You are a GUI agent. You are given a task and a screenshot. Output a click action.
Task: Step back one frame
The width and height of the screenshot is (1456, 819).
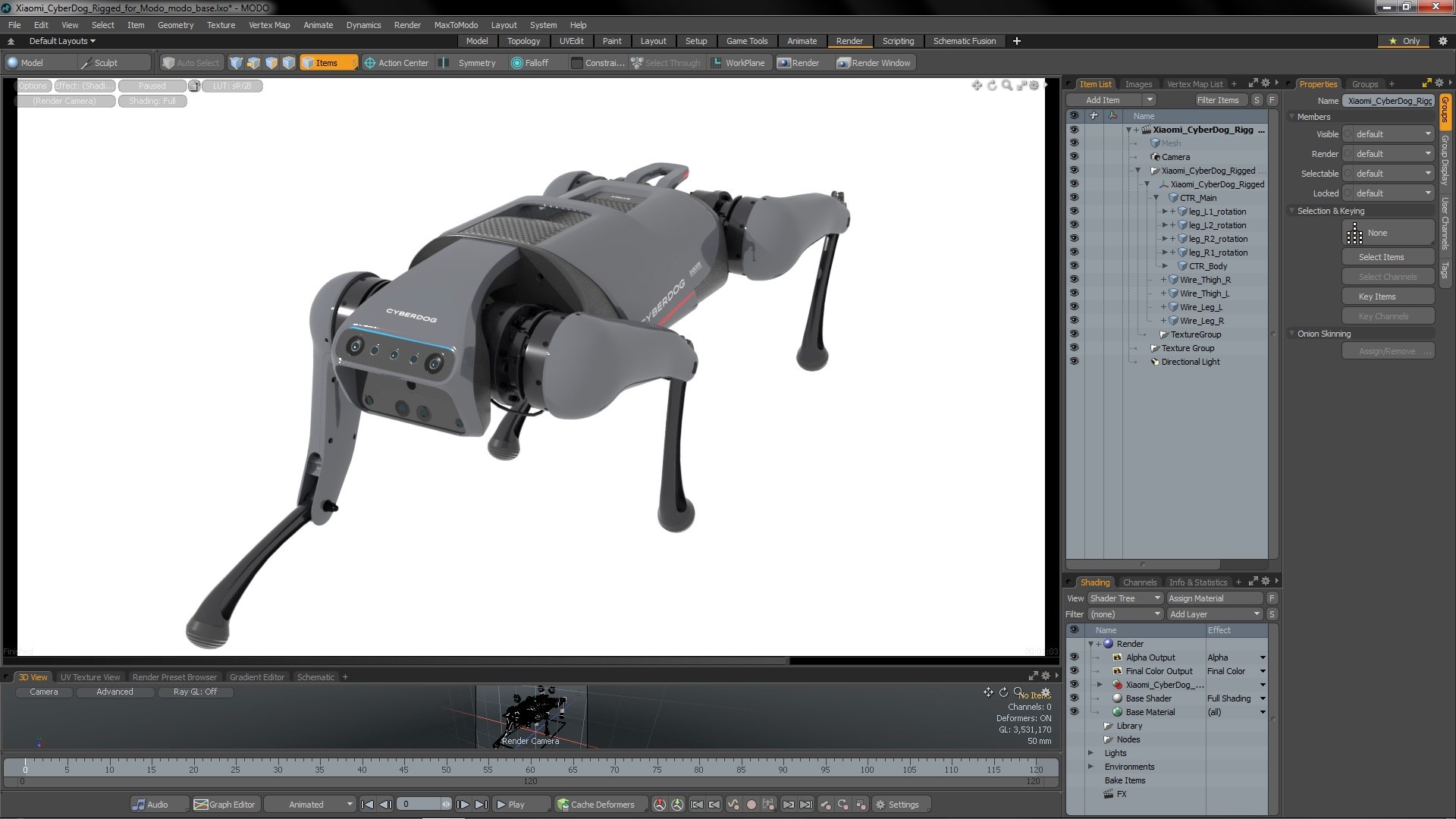pyautogui.click(x=385, y=805)
